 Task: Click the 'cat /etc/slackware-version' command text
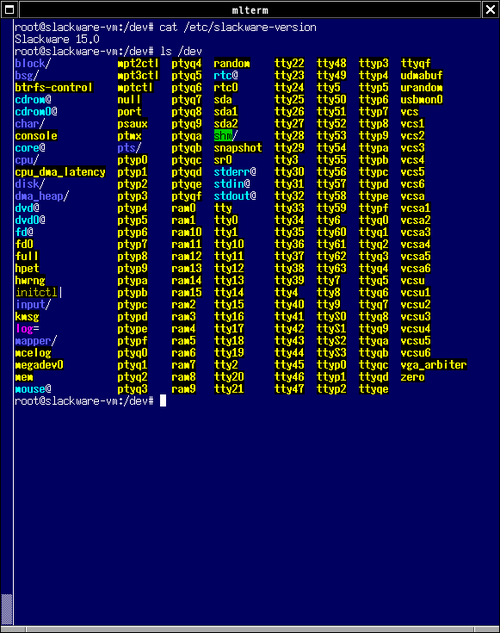pyautogui.click(x=238, y=27)
